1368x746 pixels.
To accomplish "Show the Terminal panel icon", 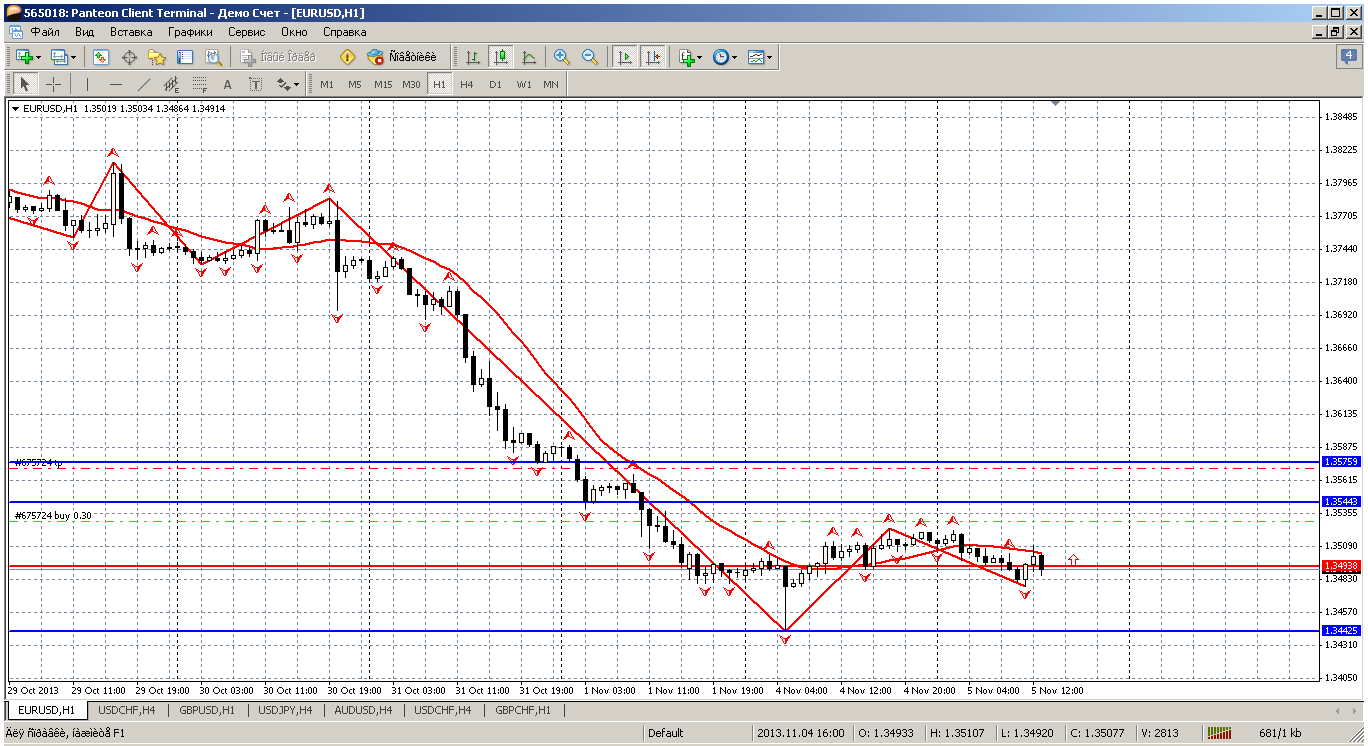I will pos(185,58).
